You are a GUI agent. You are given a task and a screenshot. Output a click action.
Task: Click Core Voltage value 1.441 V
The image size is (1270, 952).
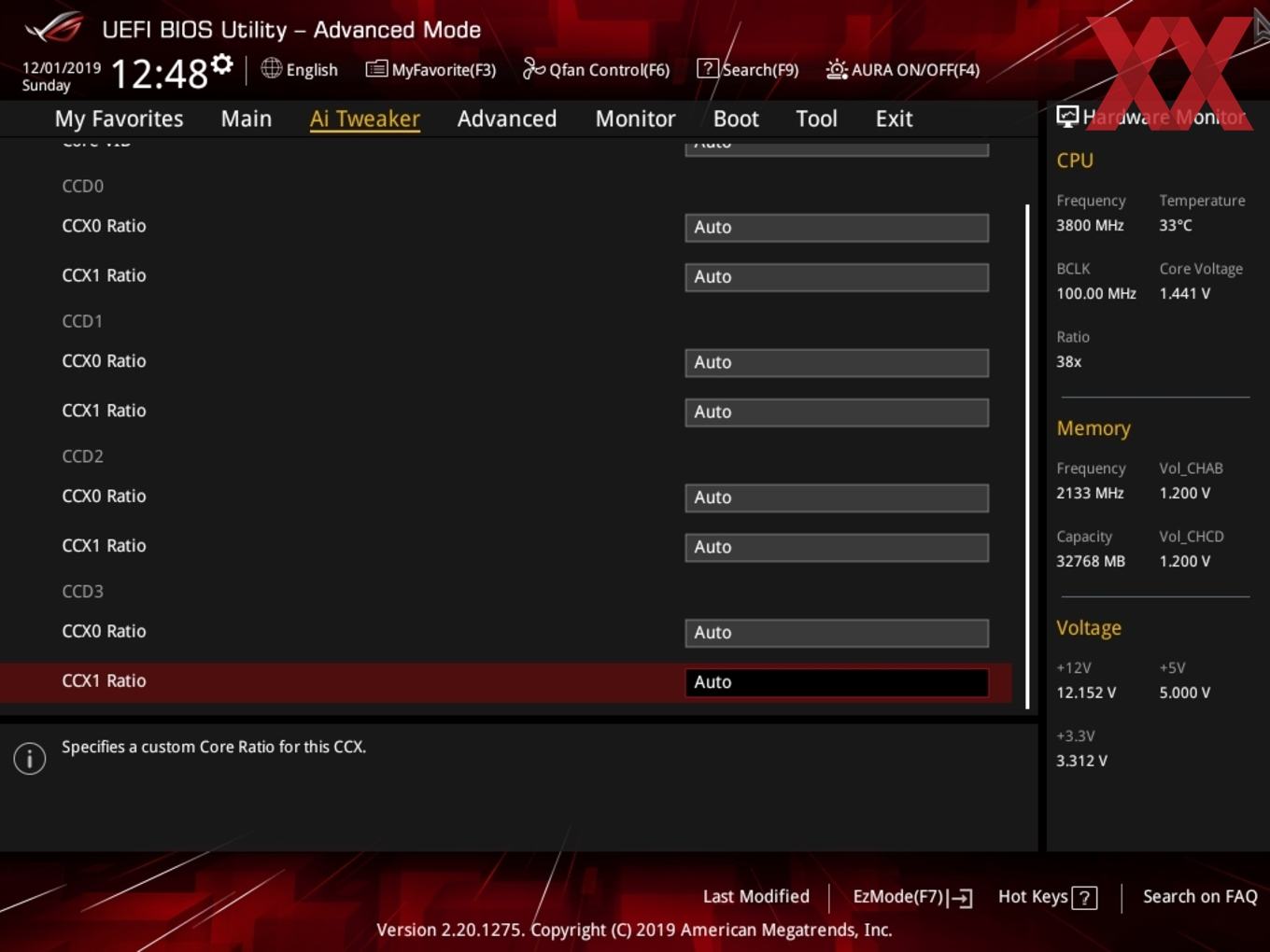pos(1184,293)
